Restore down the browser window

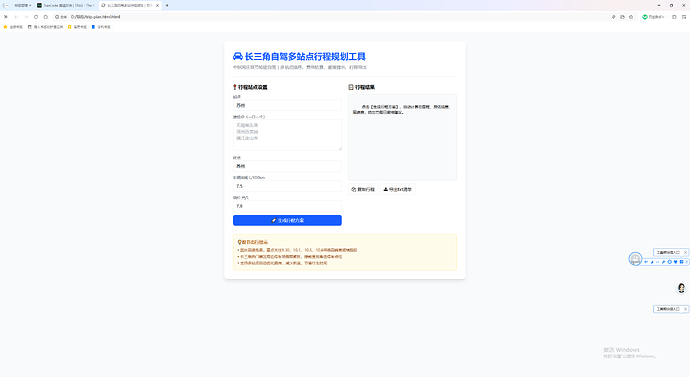point(671,5)
